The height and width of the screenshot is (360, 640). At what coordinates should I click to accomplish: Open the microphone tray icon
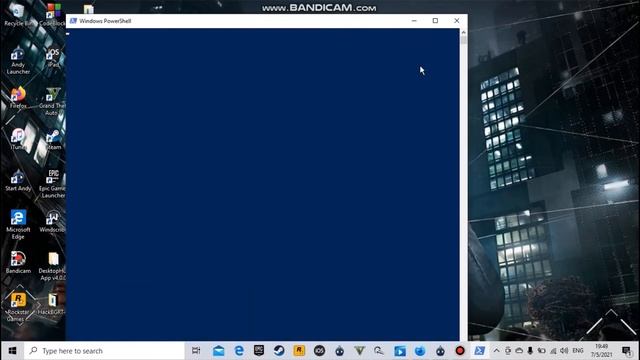530,351
